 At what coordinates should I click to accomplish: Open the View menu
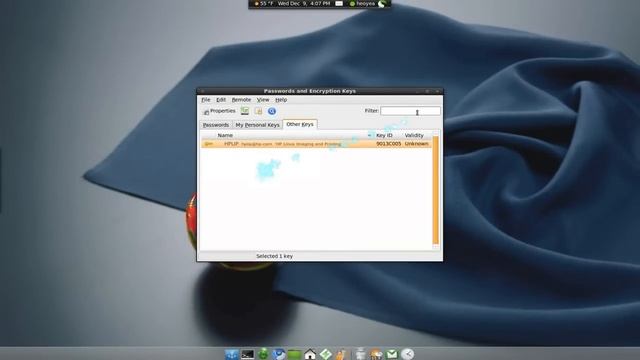click(x=263, y=100)
